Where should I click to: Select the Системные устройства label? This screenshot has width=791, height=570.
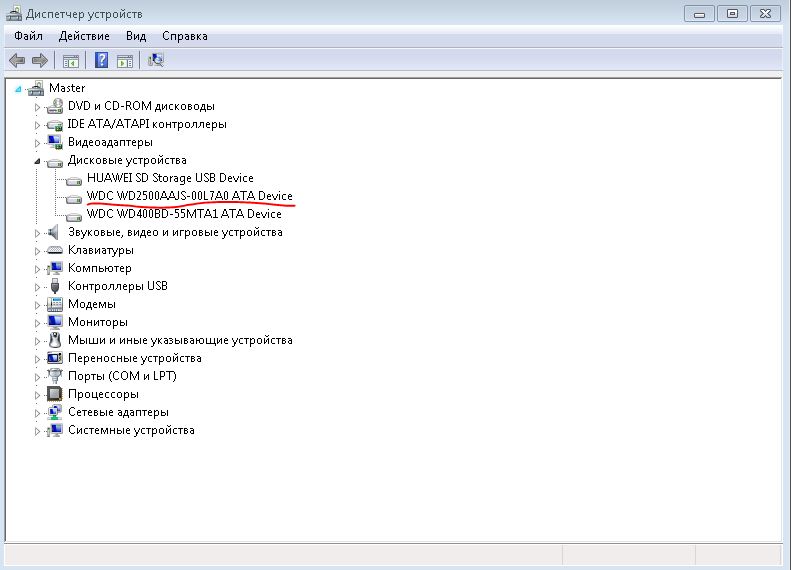[x=131, y=430]
